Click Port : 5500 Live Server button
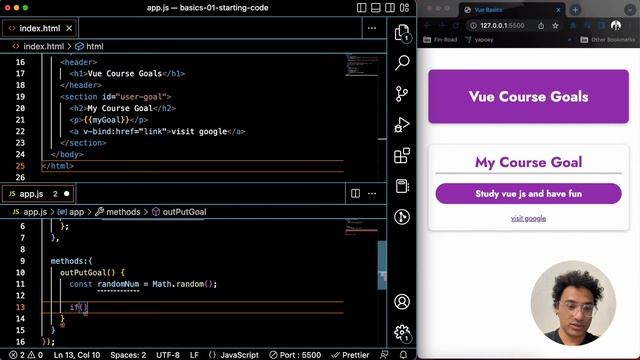640x360 pixels. 295,355
